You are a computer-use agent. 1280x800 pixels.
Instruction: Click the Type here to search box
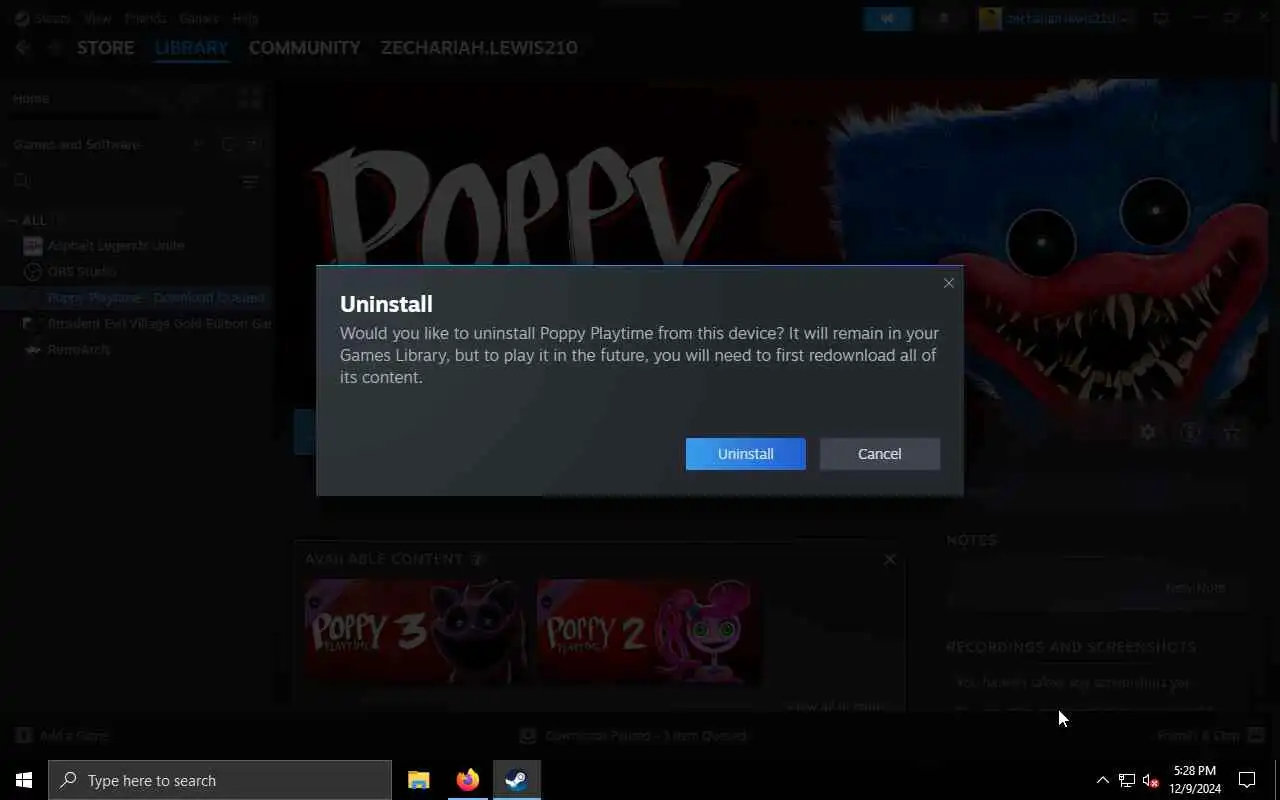coord(220,780)
